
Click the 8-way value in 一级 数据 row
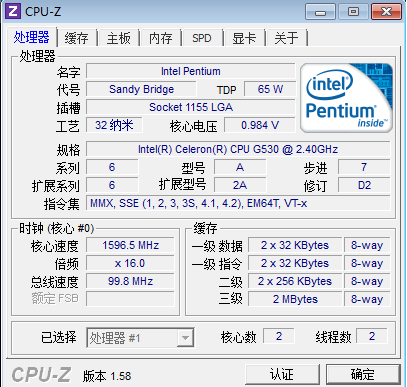pos(367,245)
